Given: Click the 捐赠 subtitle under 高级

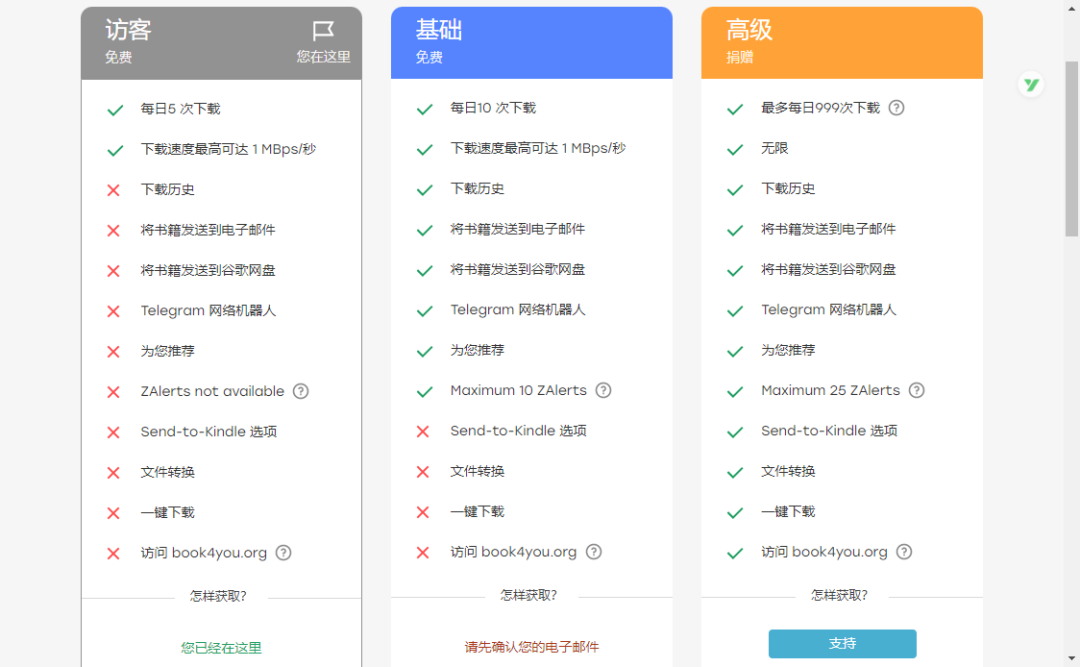Looking at the screenshot, I should pyautogui.click(x=740, y=58).
